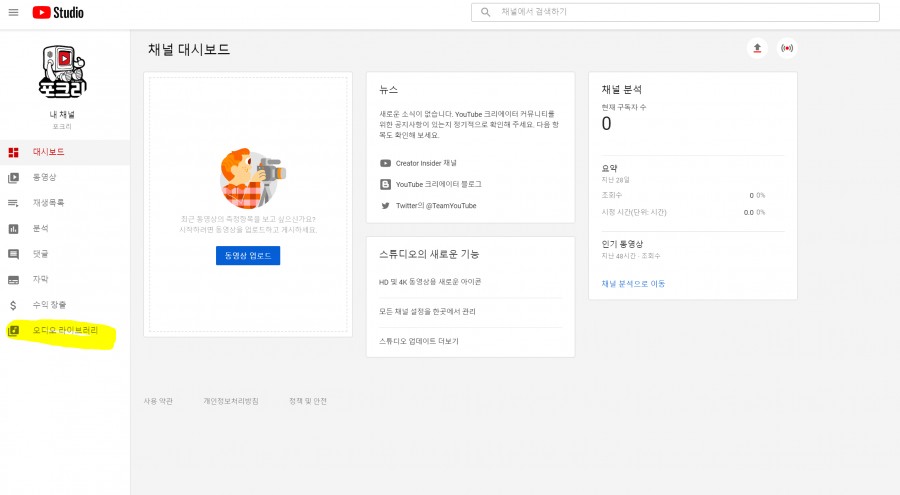900x495 pixels.
Task: Click the 정책 및 안전 footer link
Action: (308, 401)
